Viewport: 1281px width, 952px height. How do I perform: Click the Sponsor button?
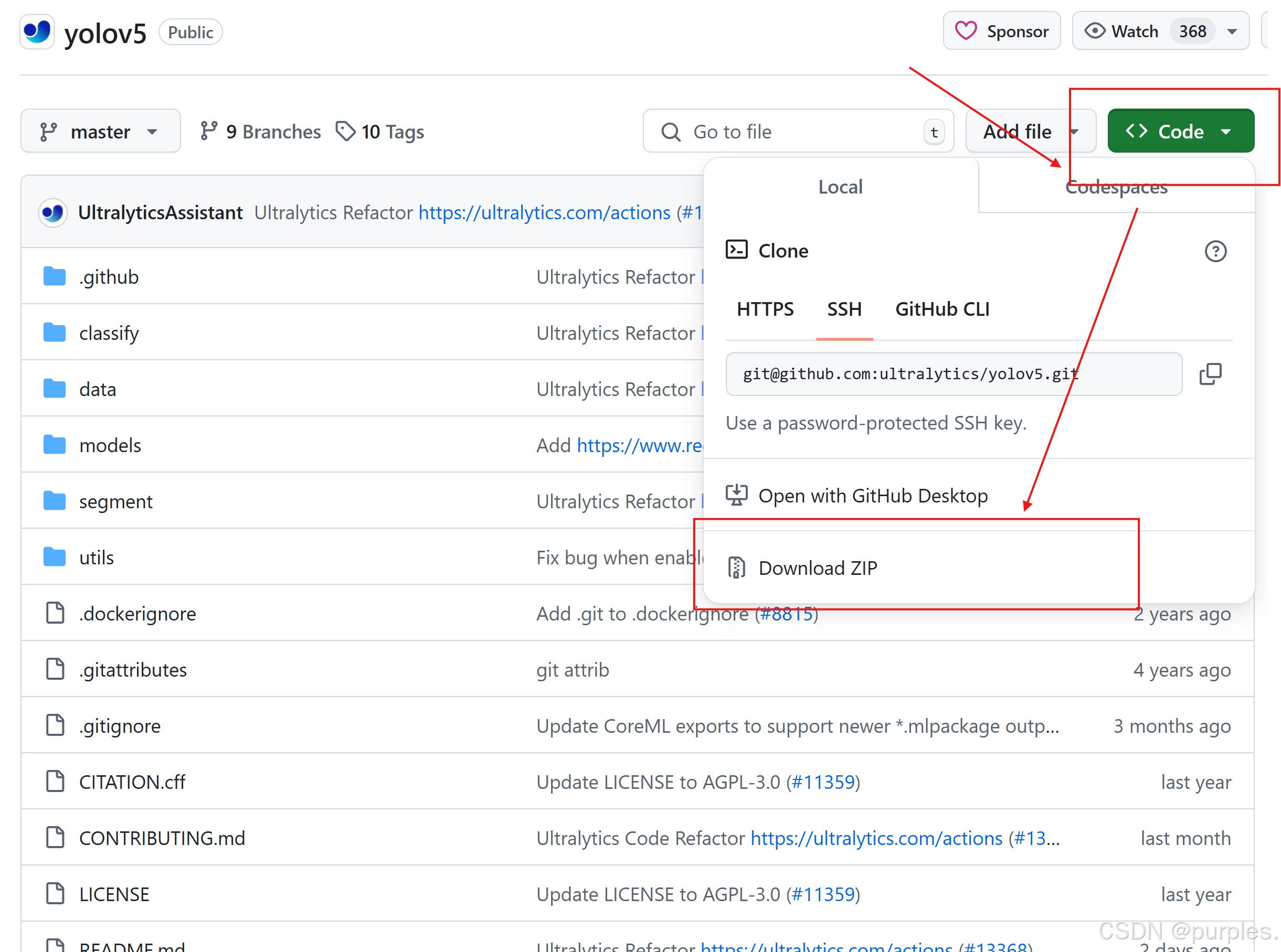(1001, 31)
